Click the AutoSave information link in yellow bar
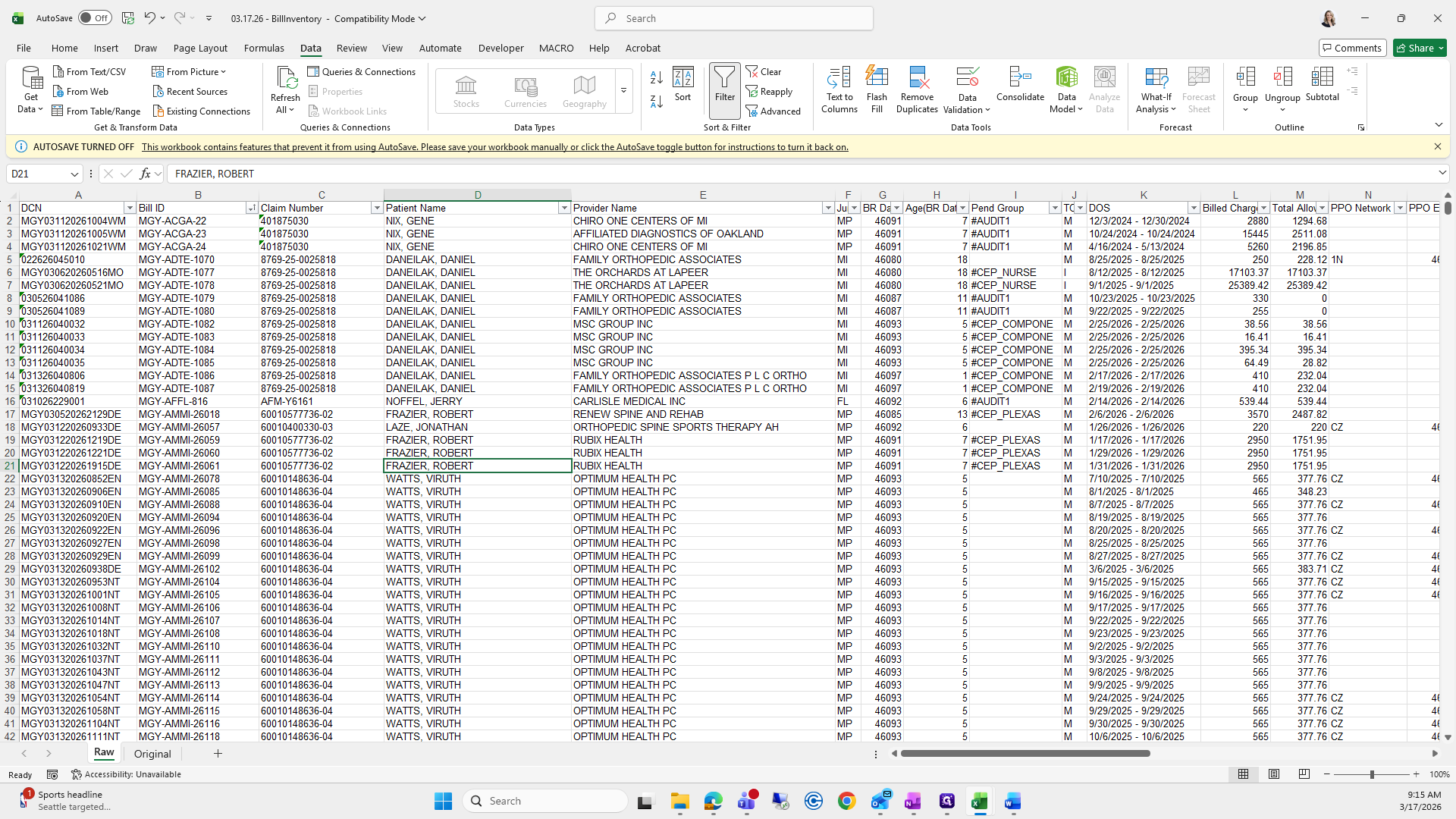This screenshot has width=1456, height=819. coord(494,147)
